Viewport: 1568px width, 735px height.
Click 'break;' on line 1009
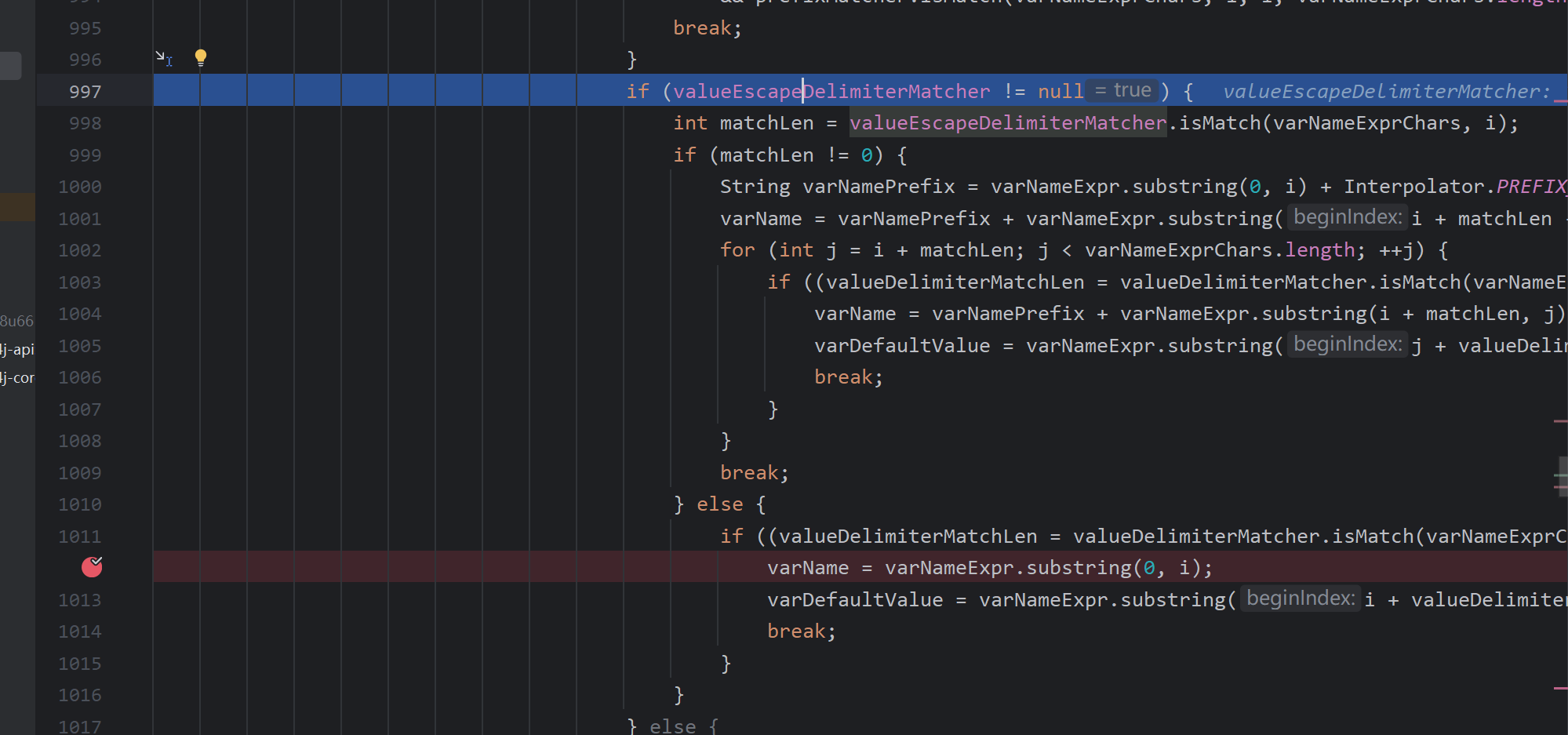point(755,473)
